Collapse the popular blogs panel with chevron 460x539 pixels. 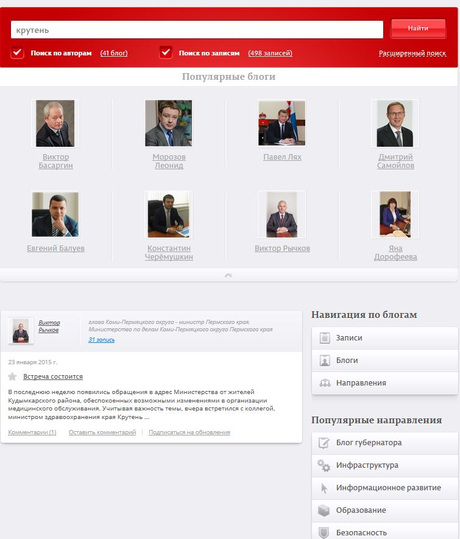pos(228,275)
